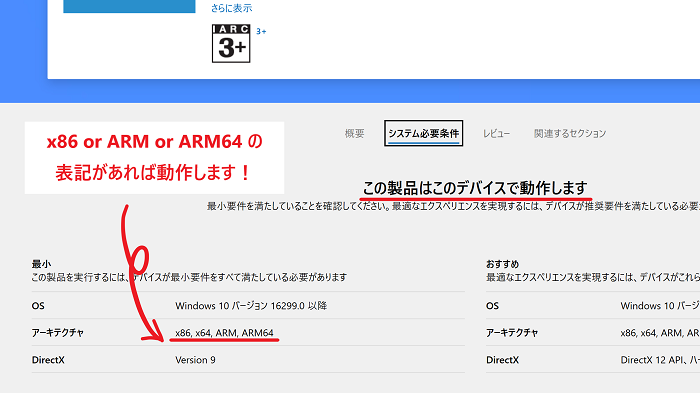Click DirectX label in おすすめ table
700x393 pixels.
[x=502, y=360]
